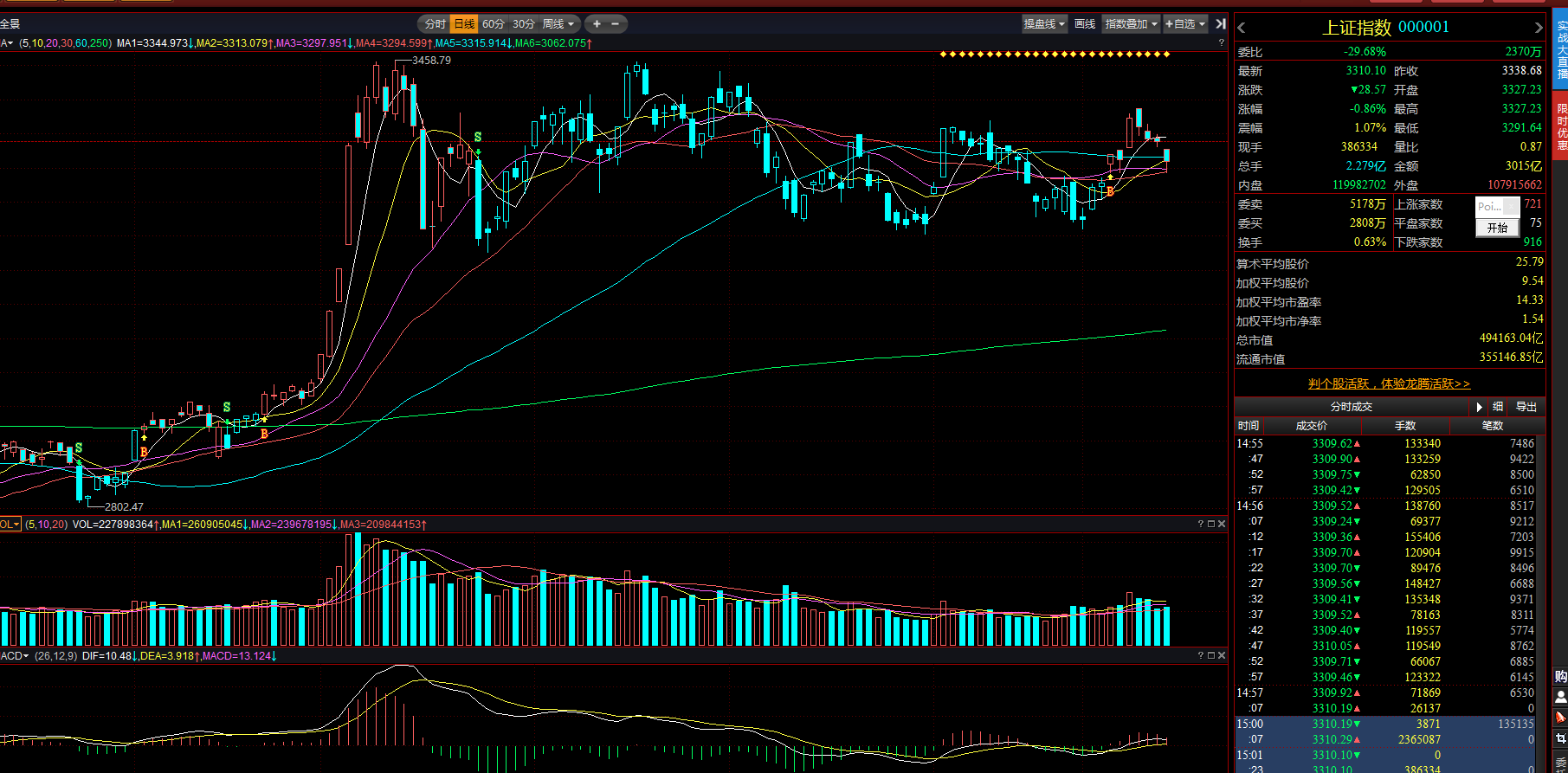This screenshot has width=1568, height=773.
Task: Go to next stock with right chevron
Action: 1538,28
